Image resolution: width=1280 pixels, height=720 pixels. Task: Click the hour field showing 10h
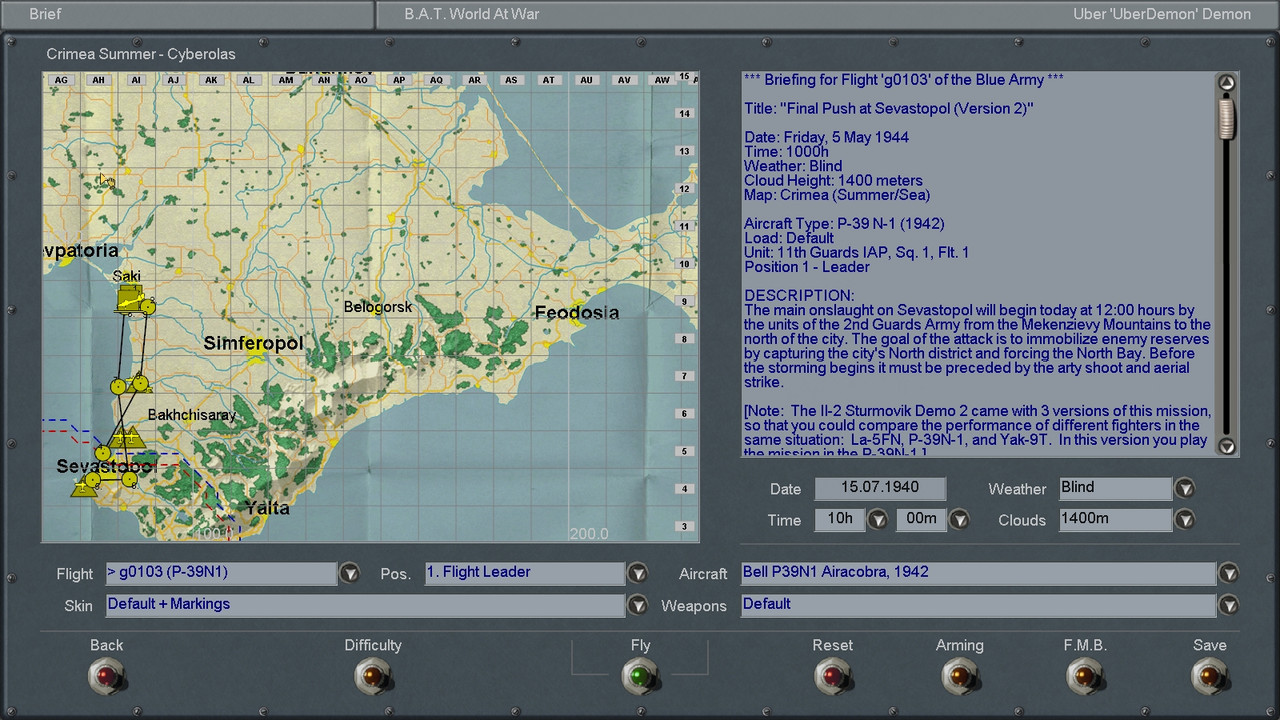pyautogui.click(x=840, y=519)
